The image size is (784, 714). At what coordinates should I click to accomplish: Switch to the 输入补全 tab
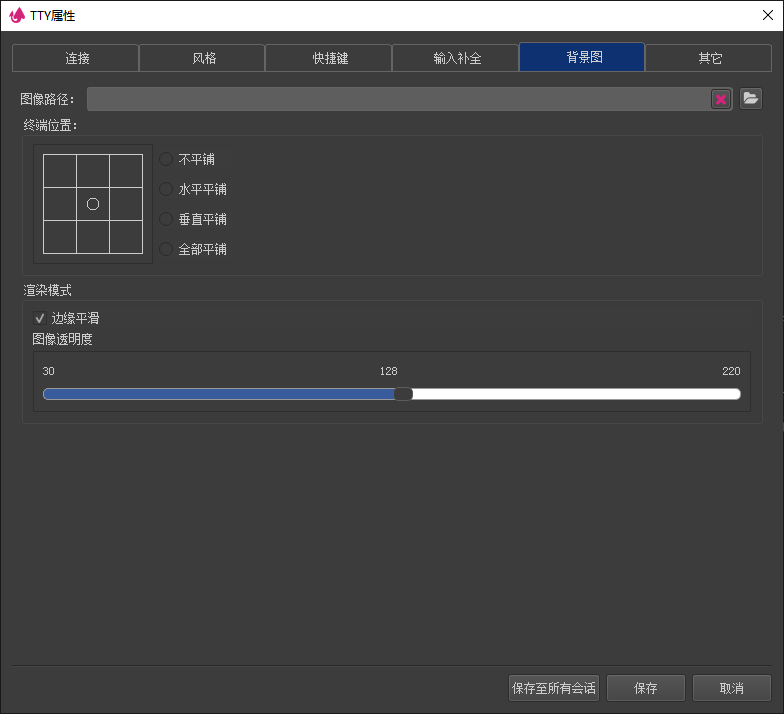[456, 58]
